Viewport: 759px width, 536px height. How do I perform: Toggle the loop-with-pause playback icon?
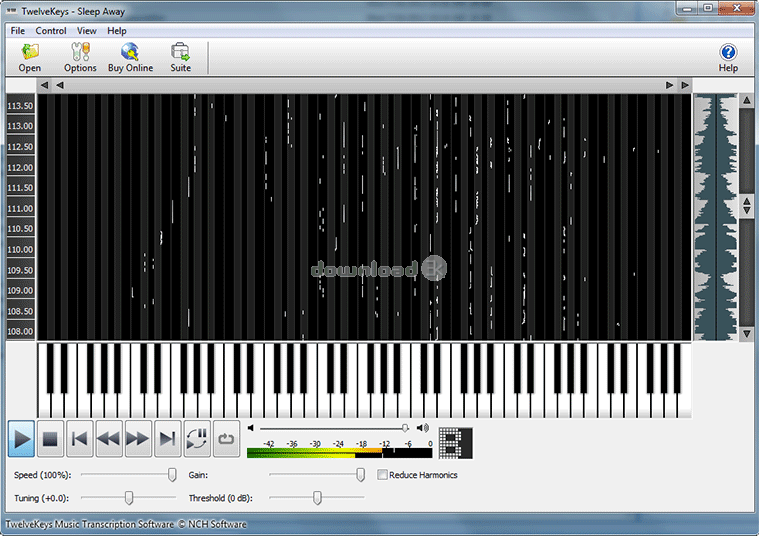click(x=197, y=439)
